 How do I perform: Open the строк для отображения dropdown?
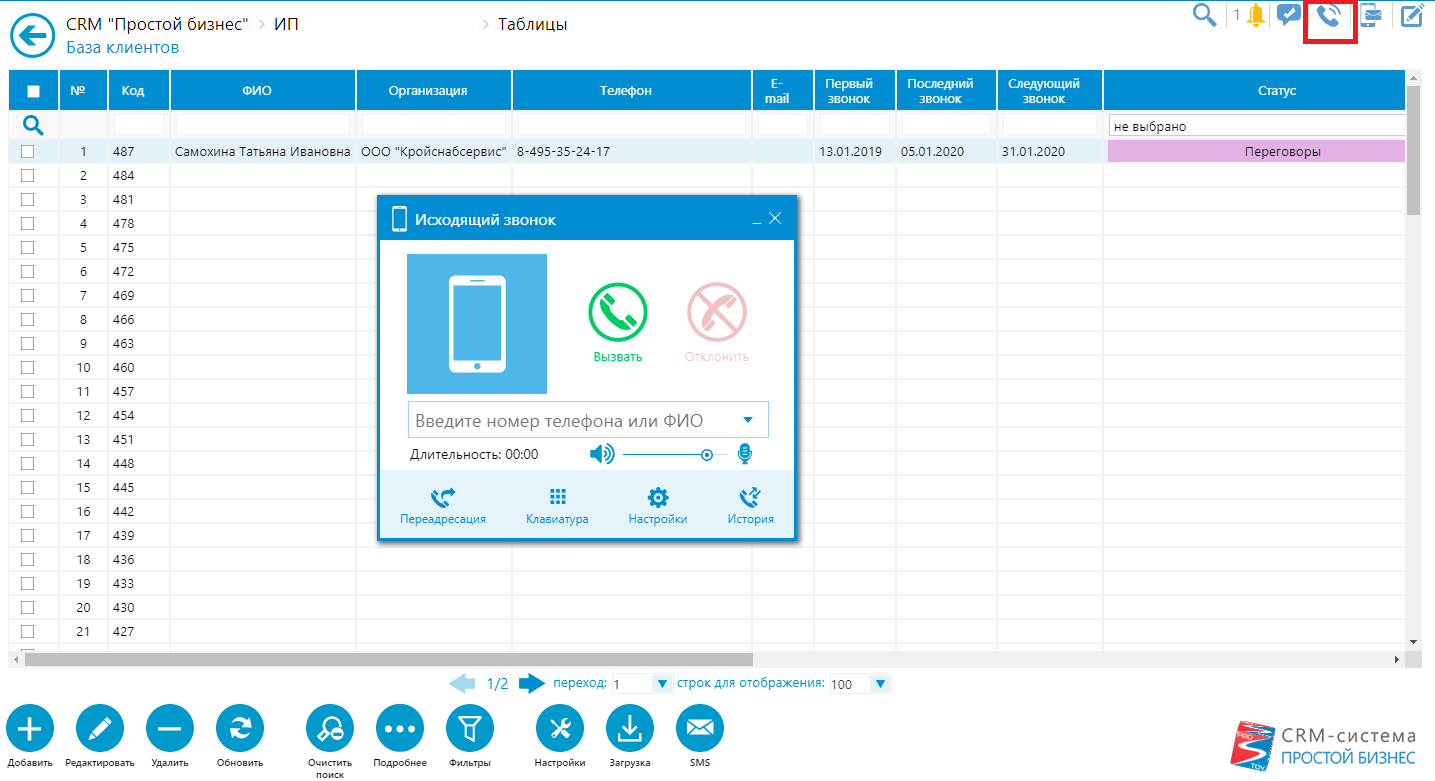tap(879, 684)
